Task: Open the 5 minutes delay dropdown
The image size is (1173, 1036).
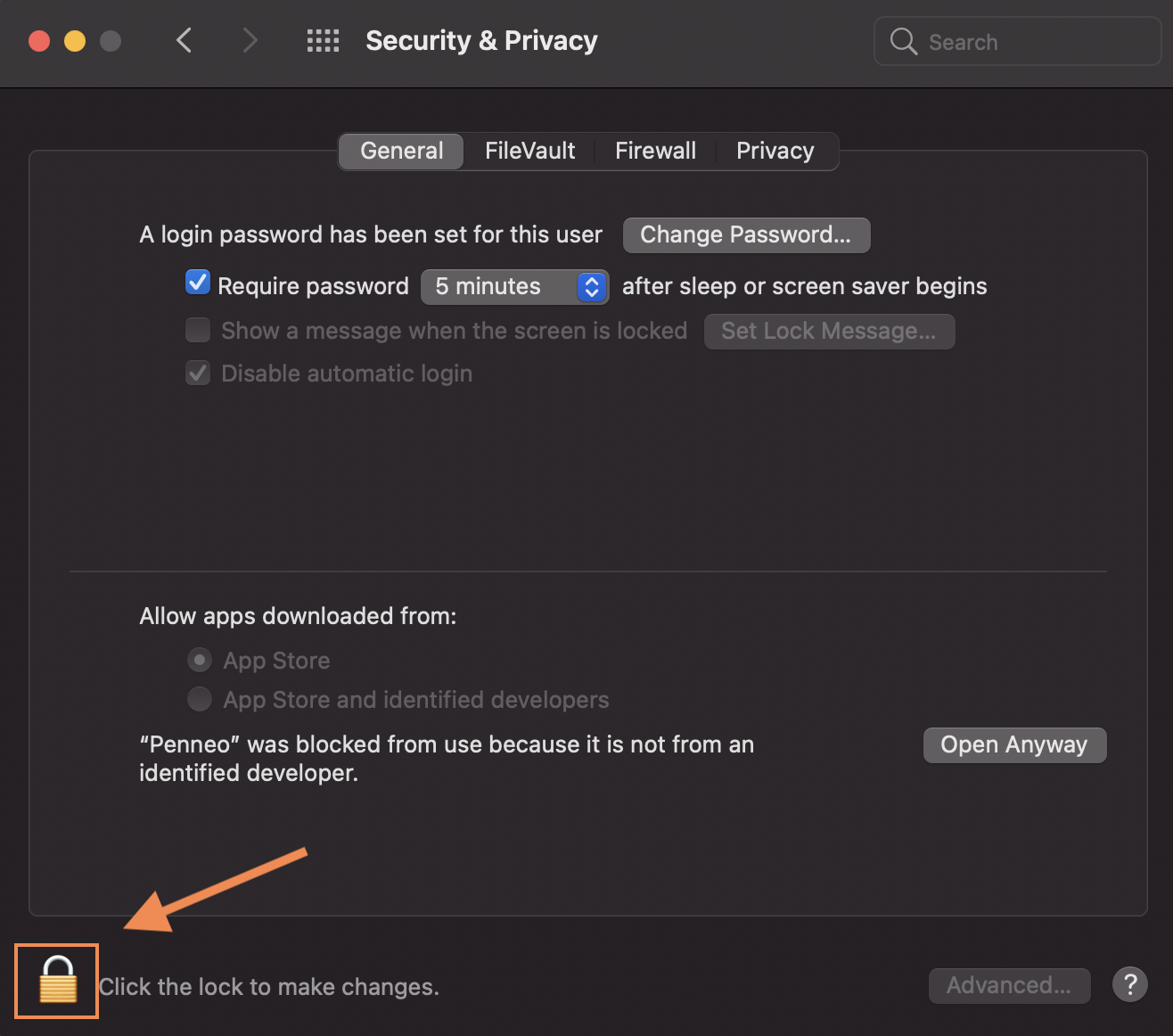Action: coord(515,286)
